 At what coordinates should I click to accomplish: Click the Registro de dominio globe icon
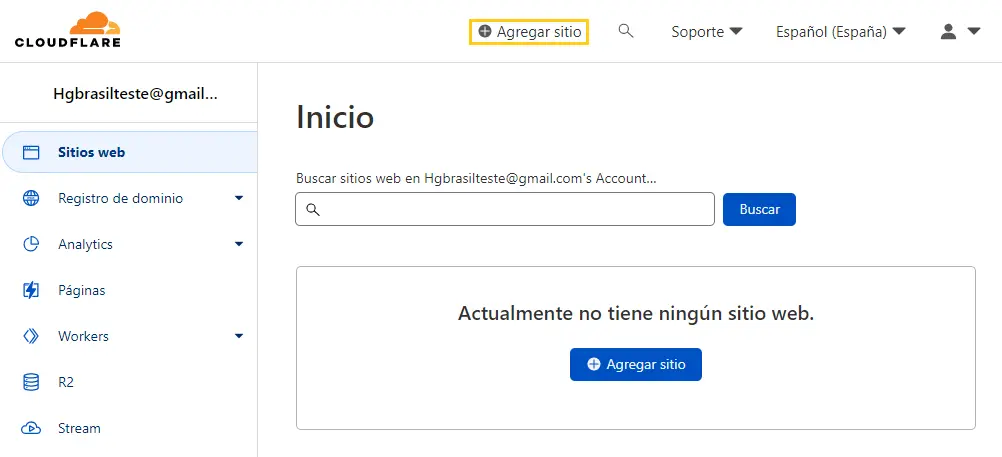[x=31, y=199]
